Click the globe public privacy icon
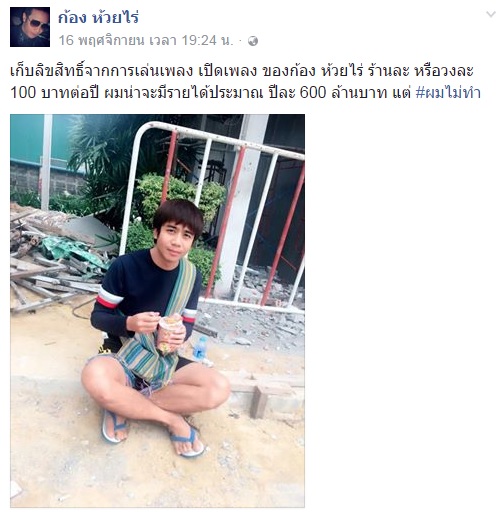The image size is (496, 519). (x=253, y=41)
